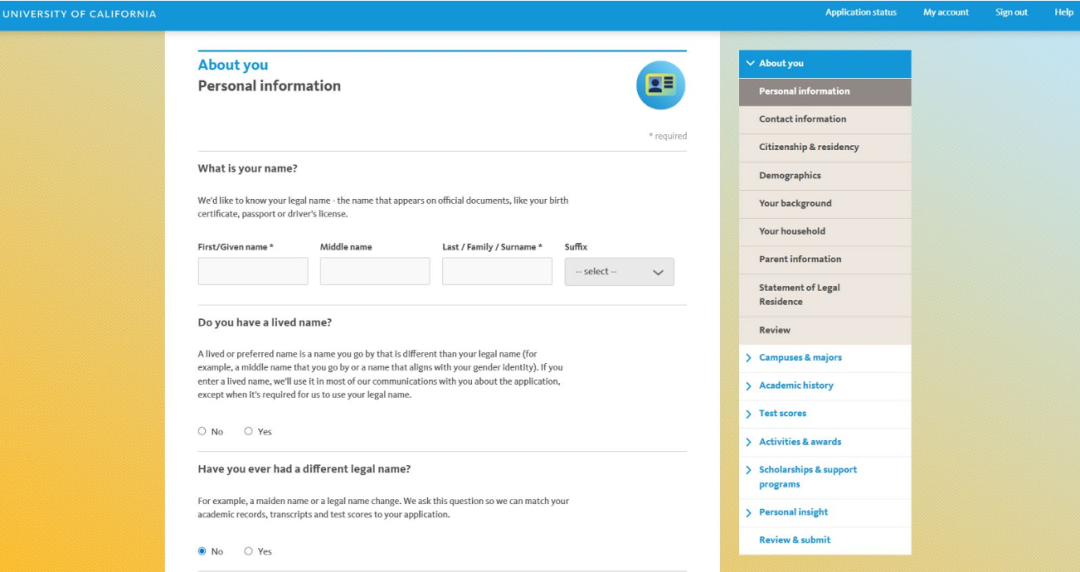Click the First/Given name input field

[253, 272]
